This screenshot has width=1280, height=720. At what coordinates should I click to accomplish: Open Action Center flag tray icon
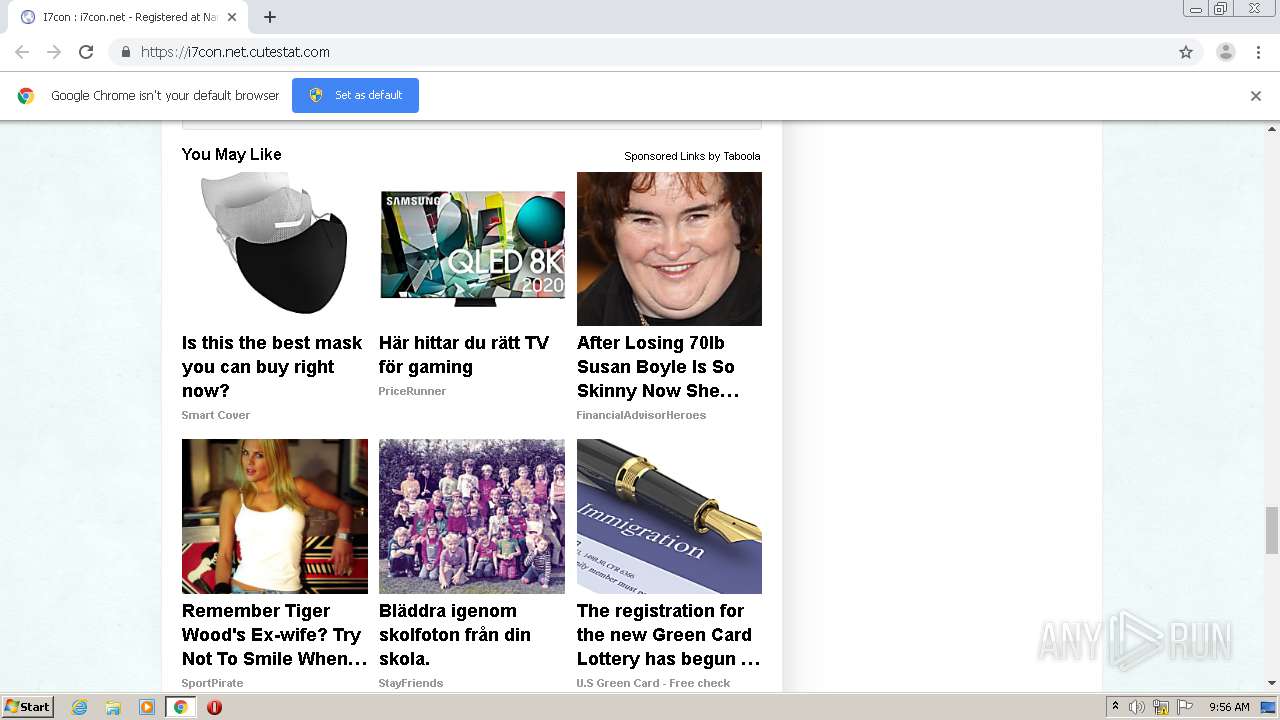pyautogui.click(x=1185, y=707)
